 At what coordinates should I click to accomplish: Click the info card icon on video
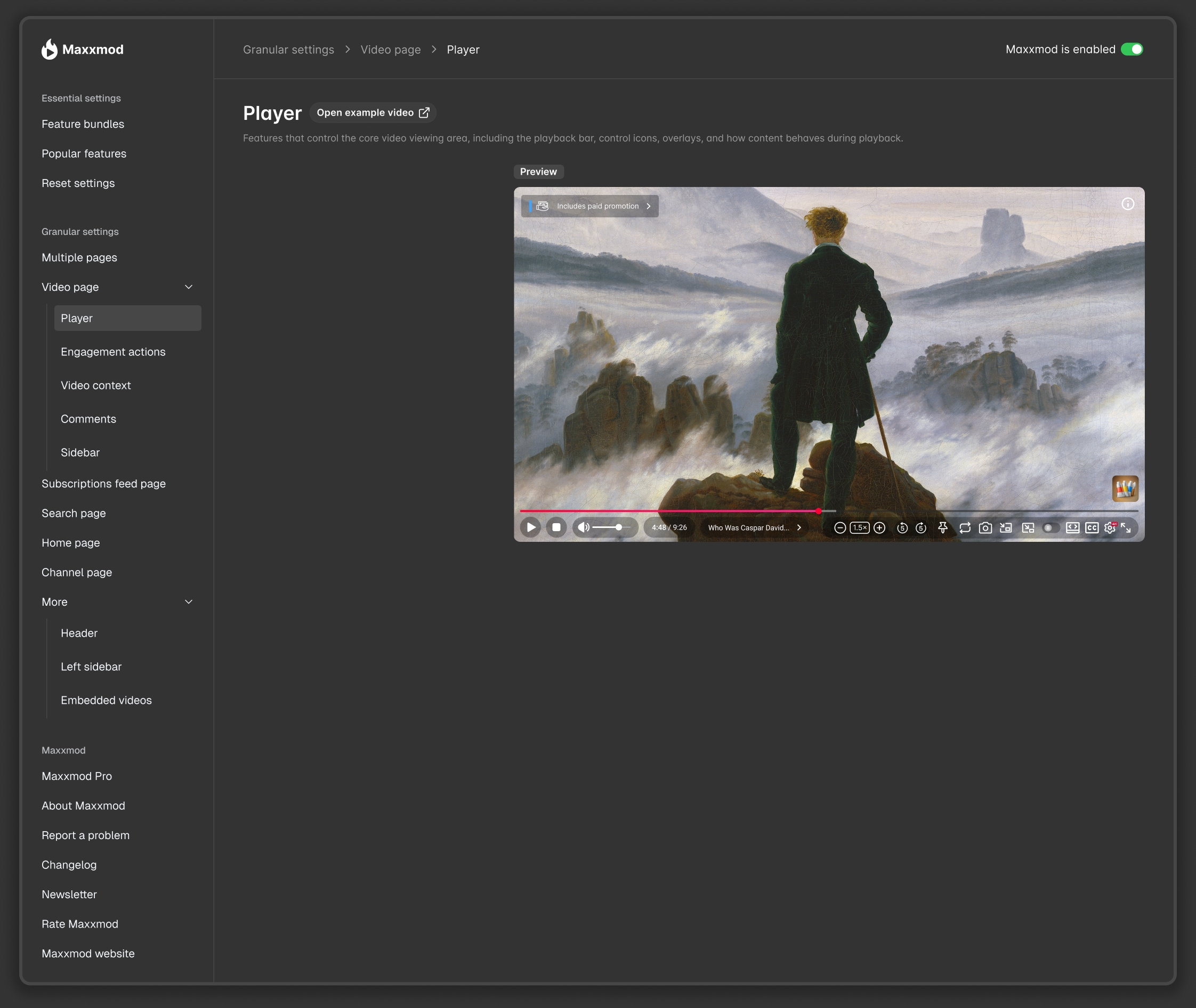(x=1128, y=204)
